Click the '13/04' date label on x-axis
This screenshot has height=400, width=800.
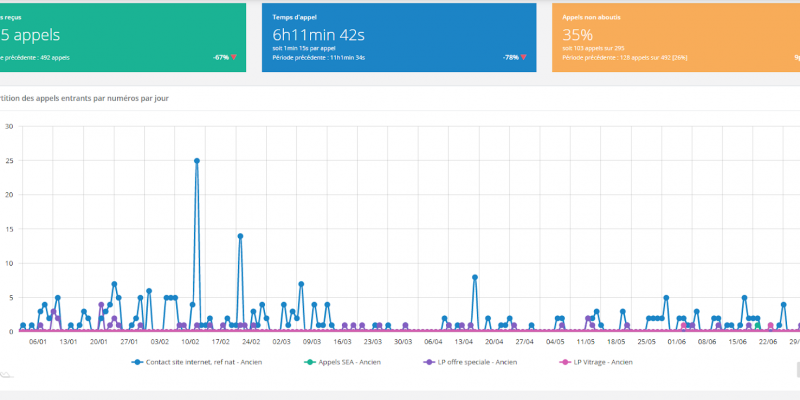click(463, 341)
